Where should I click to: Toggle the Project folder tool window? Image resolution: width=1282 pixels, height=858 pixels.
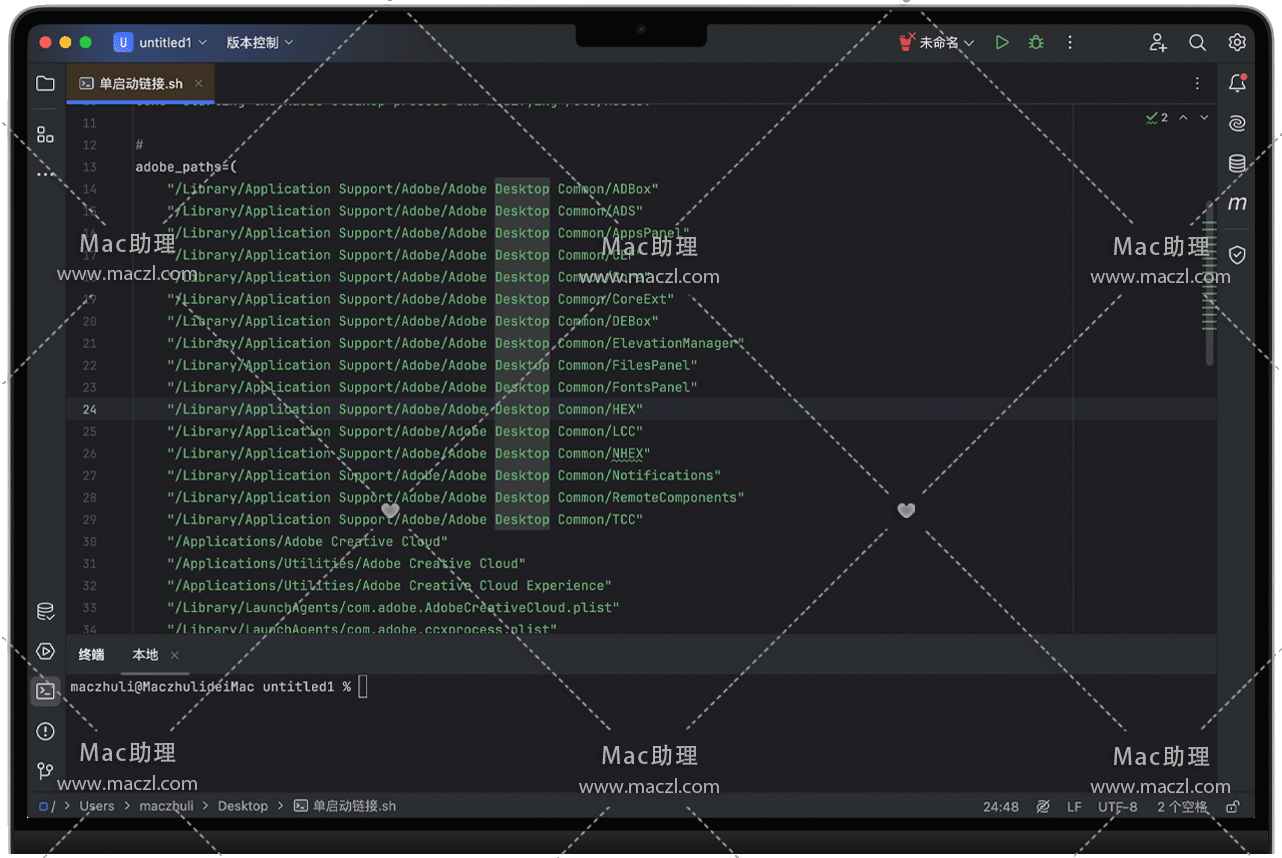pos(45,84)
